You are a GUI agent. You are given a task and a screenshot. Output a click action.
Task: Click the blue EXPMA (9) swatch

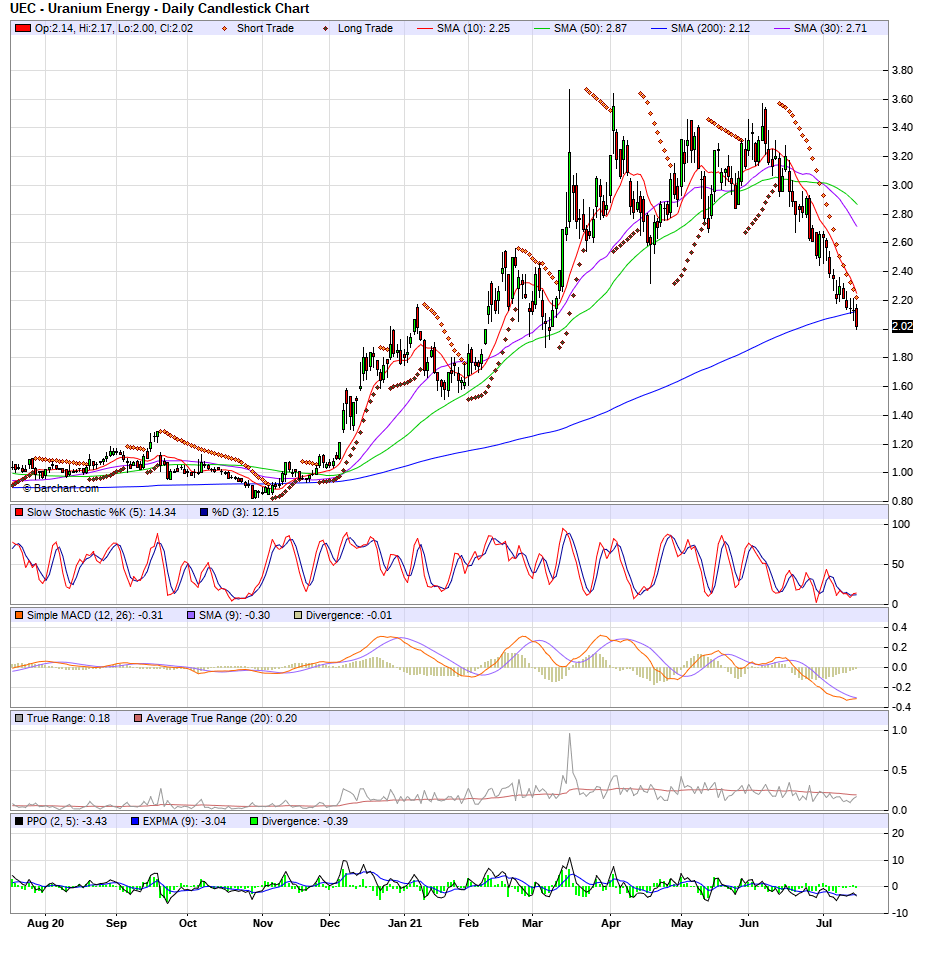(x=135, y=821)
